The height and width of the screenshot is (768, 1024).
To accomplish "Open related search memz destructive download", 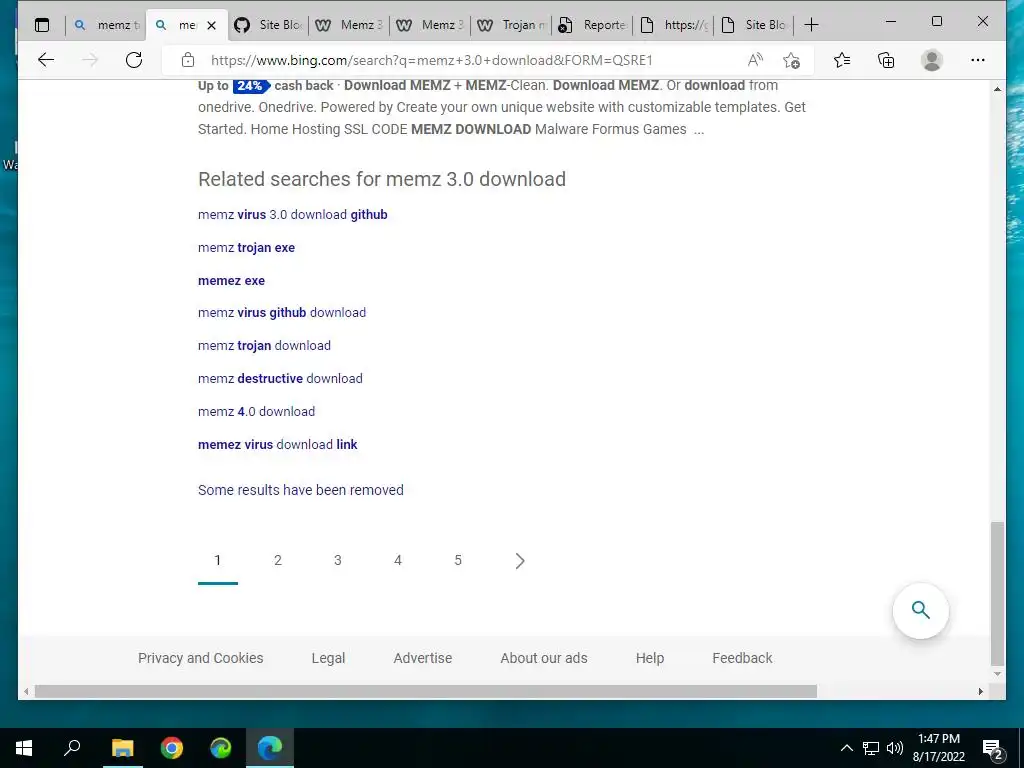I will (280, 379).
